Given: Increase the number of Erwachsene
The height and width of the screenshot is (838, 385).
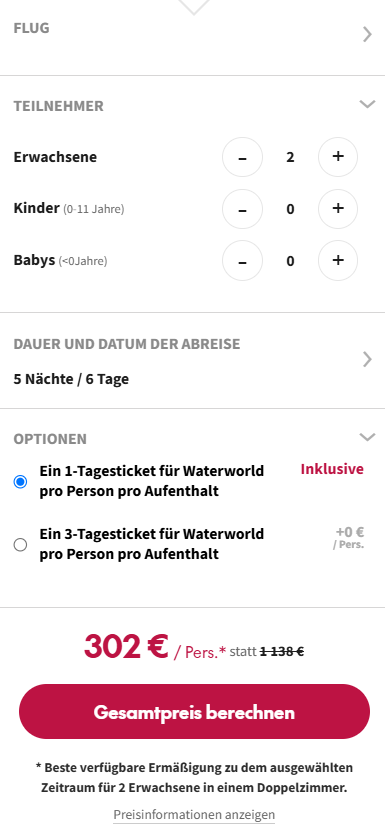Looking at the screenshot, I should point(338,157).
